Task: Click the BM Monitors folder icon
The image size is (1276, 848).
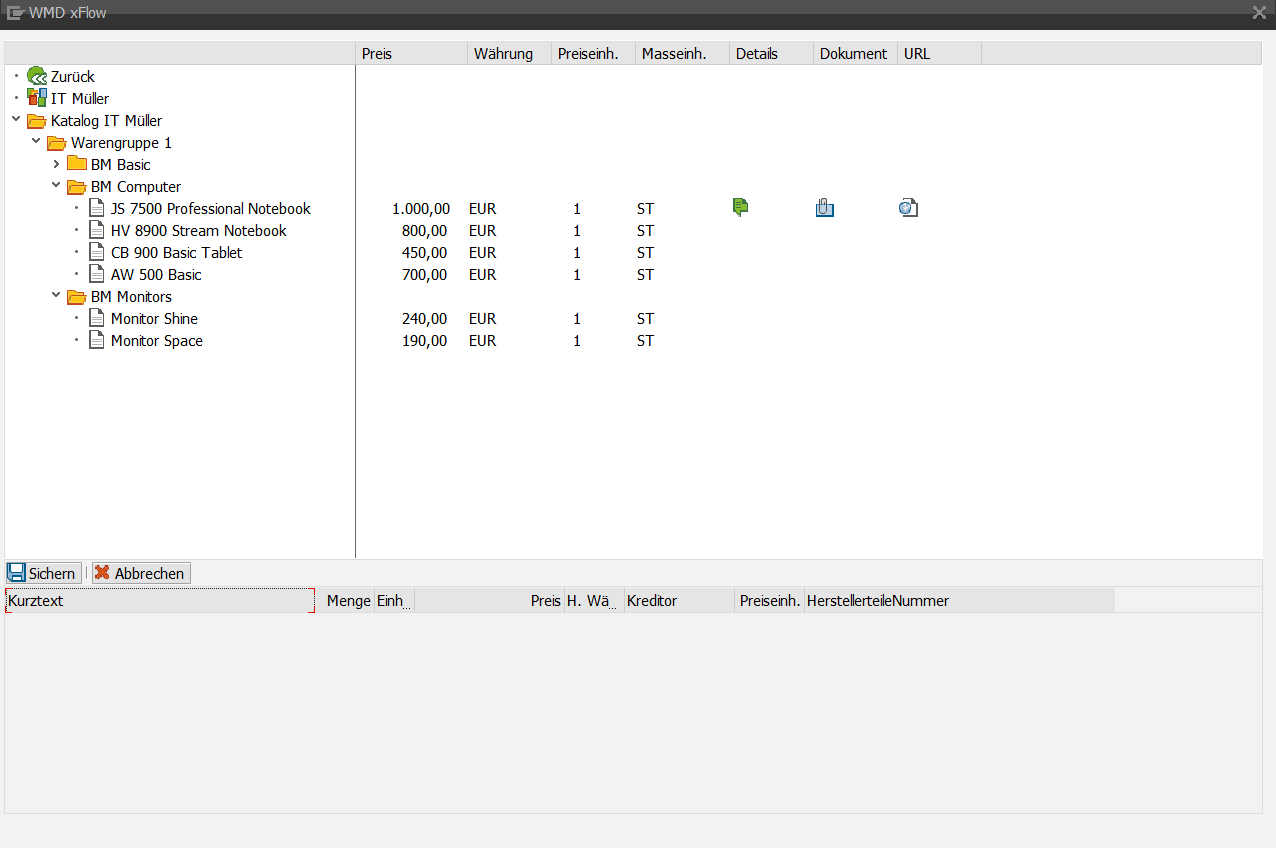Action: [x=77, y=297]
